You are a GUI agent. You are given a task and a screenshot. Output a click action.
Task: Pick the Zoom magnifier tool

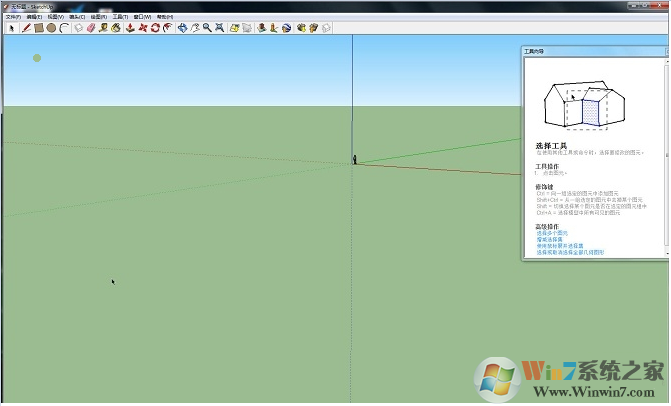click(206, 28)
